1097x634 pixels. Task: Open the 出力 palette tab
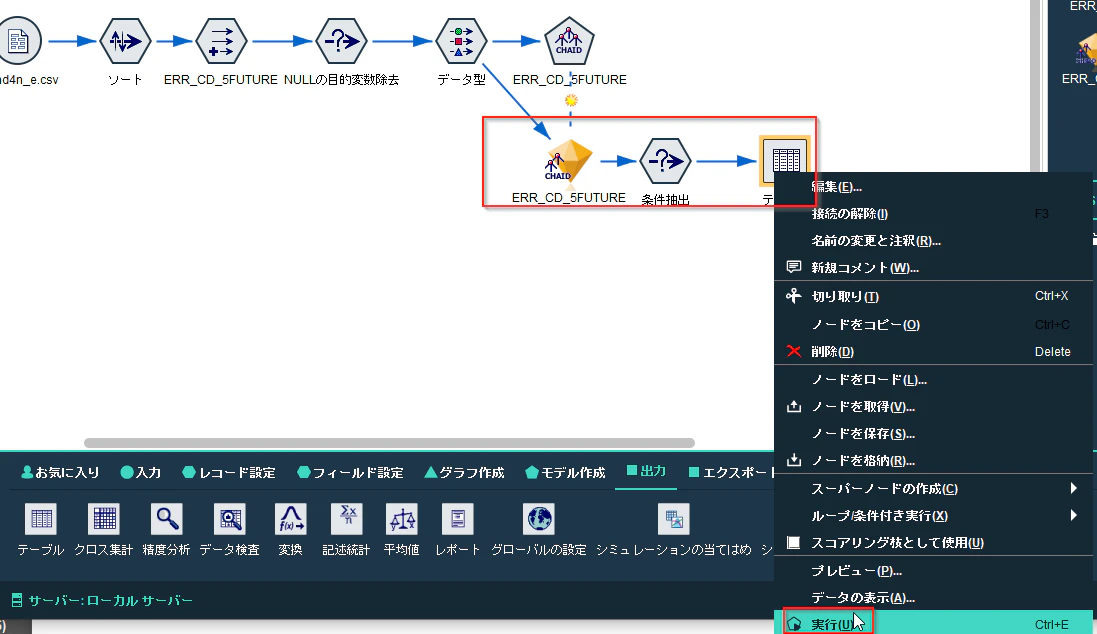(646, 471)
